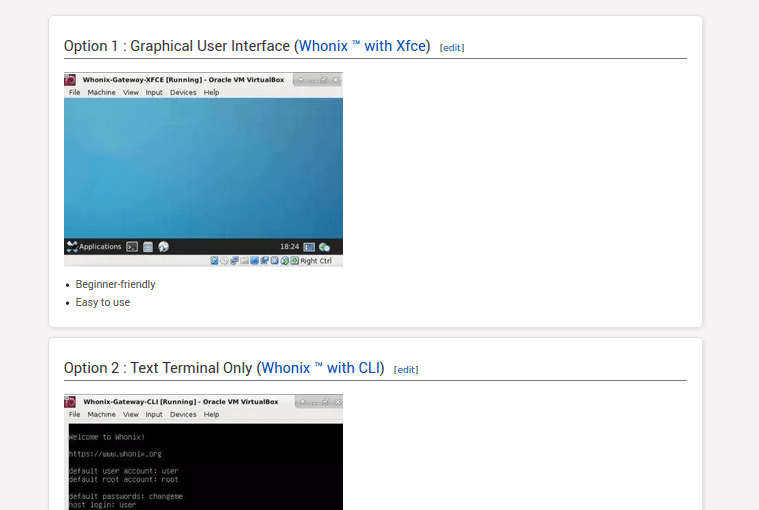
Task: Open the Input menu in the Whonix-Gateway-CLI window
Action: (x=154, y=415)
